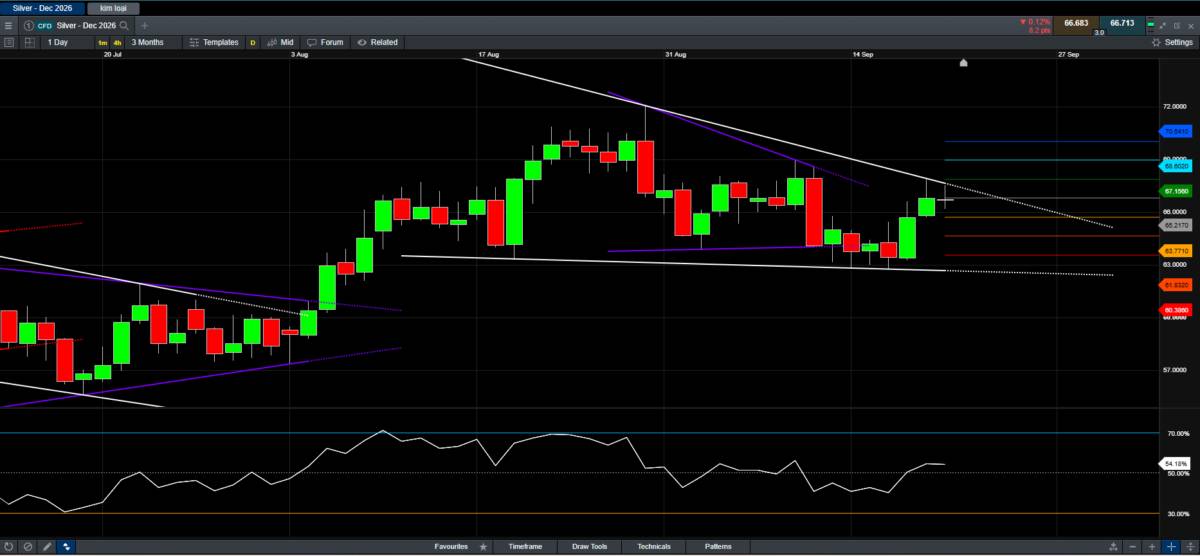Expand the Templates menu
Image resolution: width=1200 pixels, height=556 pixels.
coord(214,42)
